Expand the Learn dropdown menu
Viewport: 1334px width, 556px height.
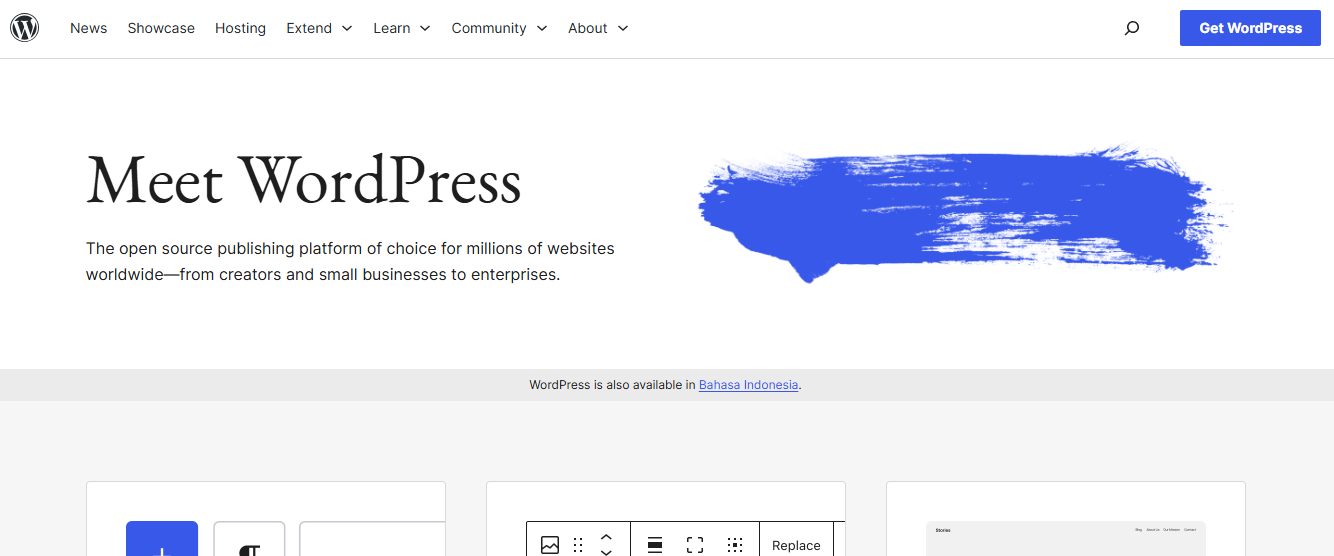(x=401, y=28)
